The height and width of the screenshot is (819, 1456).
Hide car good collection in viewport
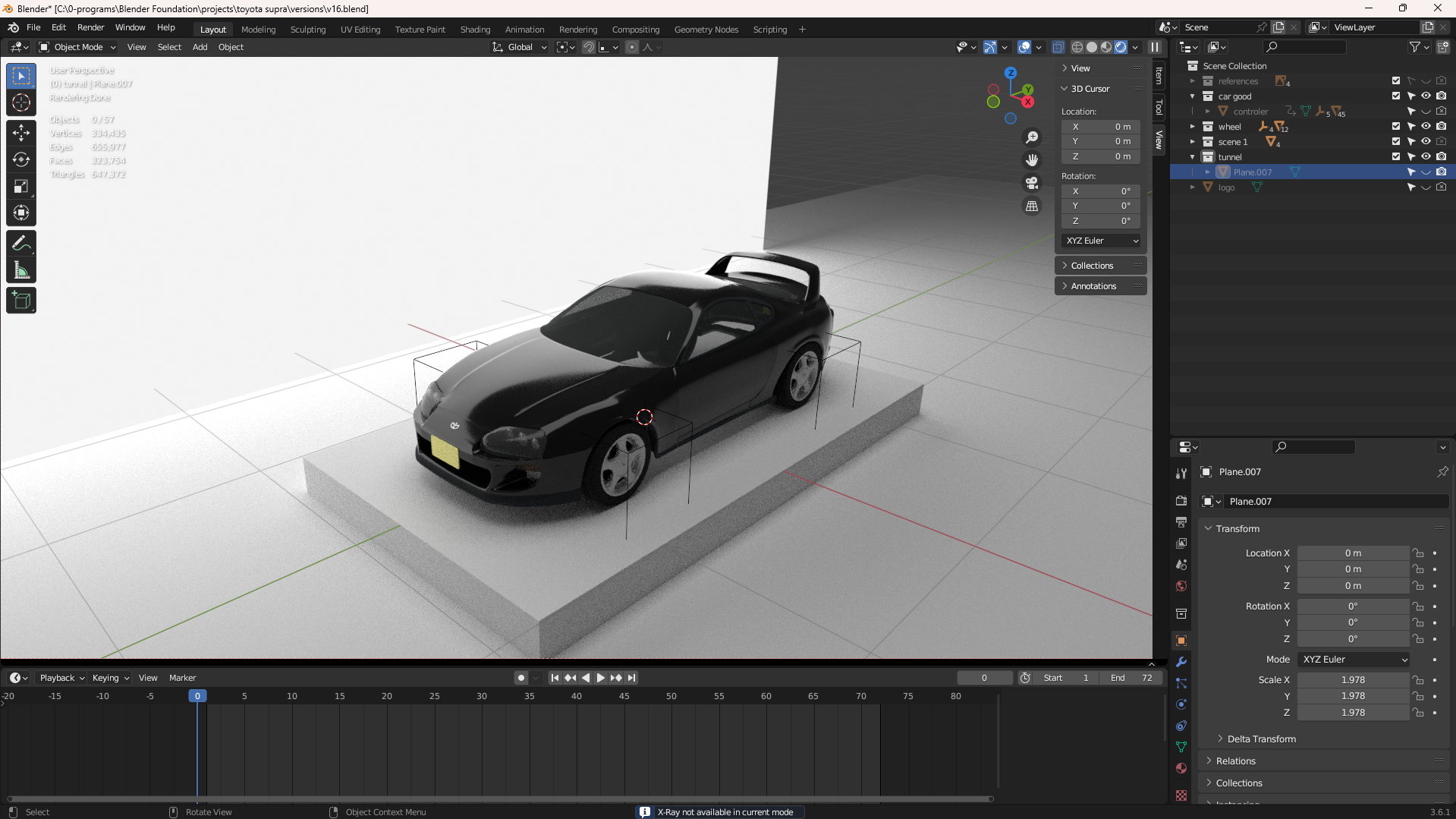coord(1426,96)
